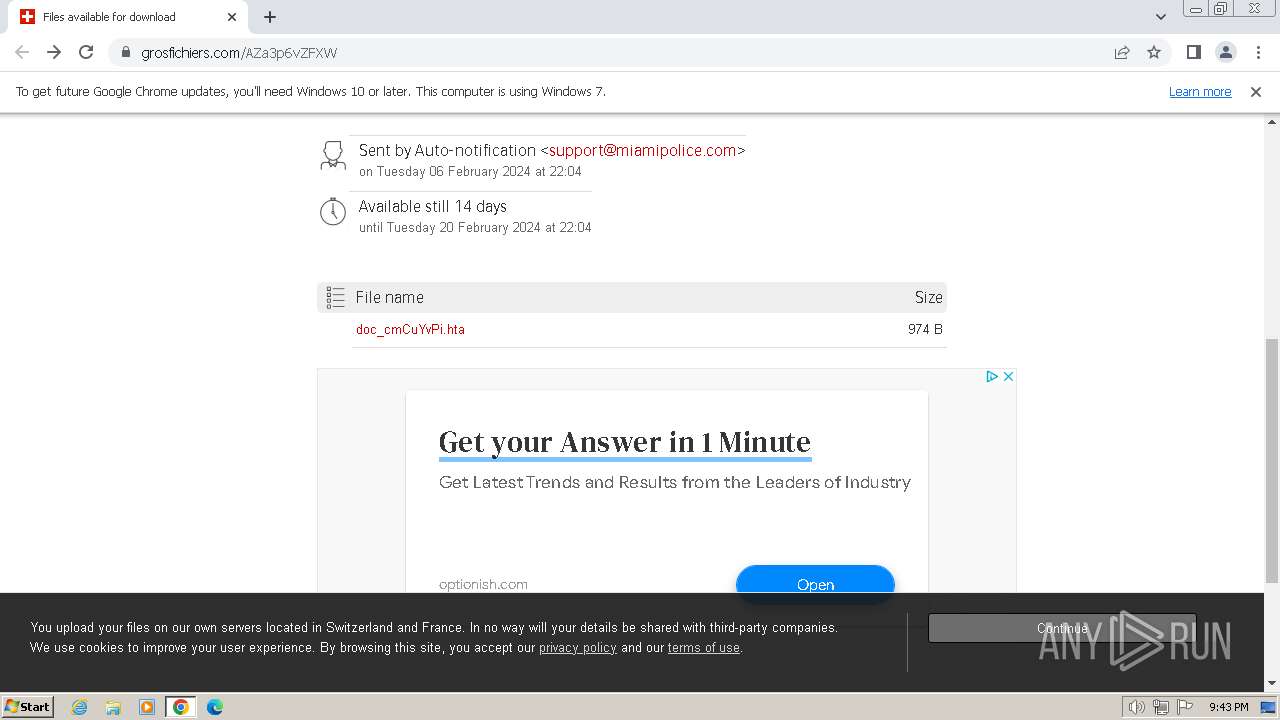Click the vertical page scrollbar

point(1272,460)
